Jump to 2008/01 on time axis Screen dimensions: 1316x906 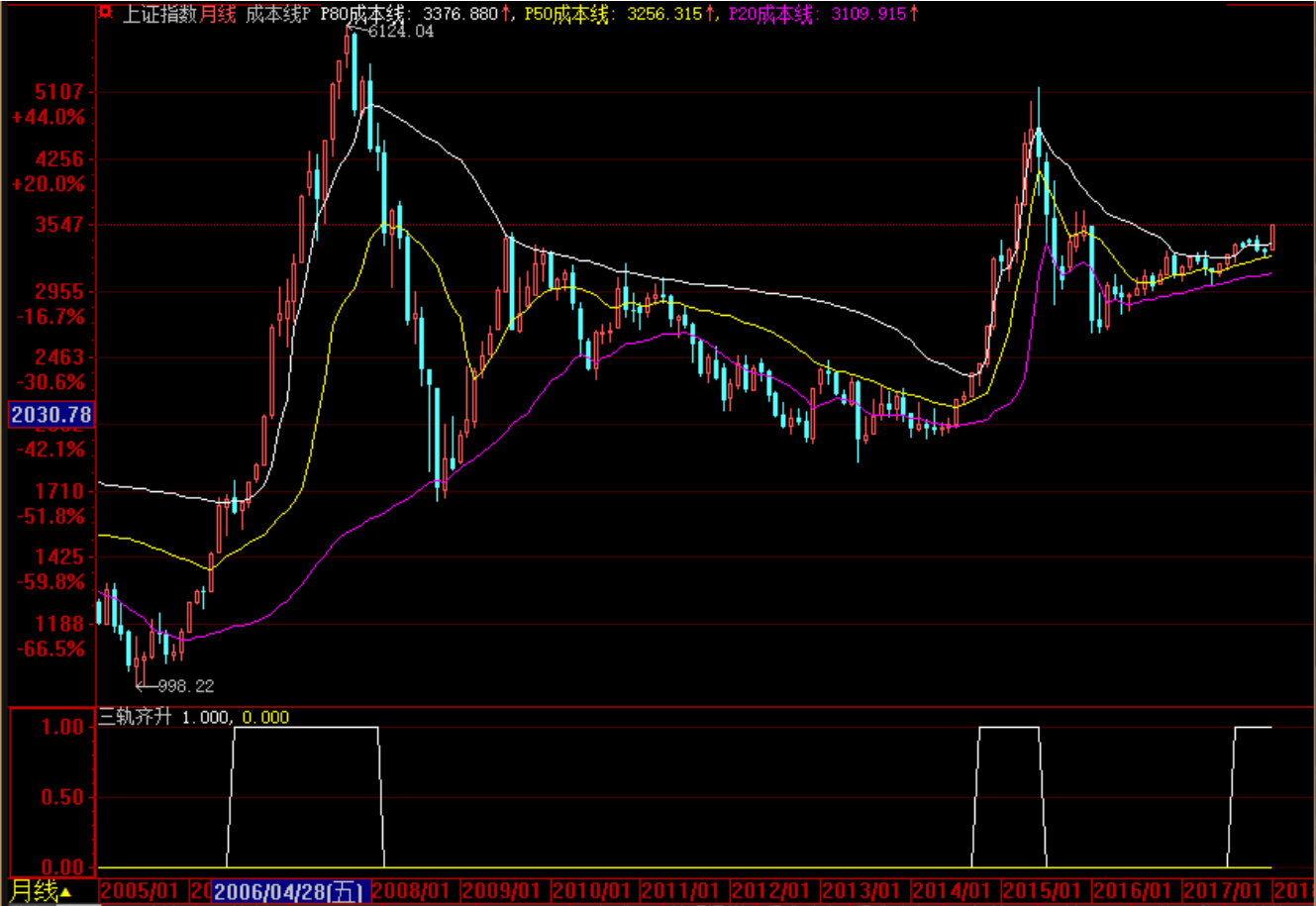pos(411,892)
